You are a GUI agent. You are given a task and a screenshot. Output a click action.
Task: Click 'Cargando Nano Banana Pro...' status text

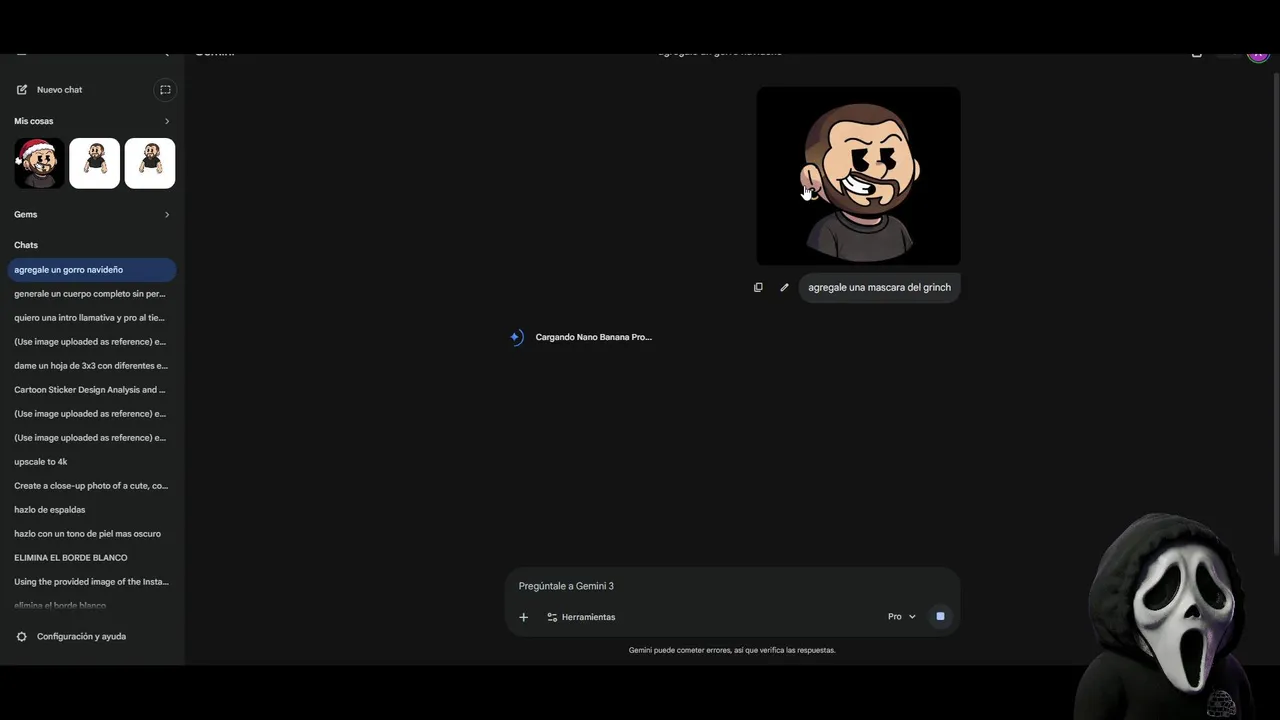pyautogui.click(x=593, y=337)
